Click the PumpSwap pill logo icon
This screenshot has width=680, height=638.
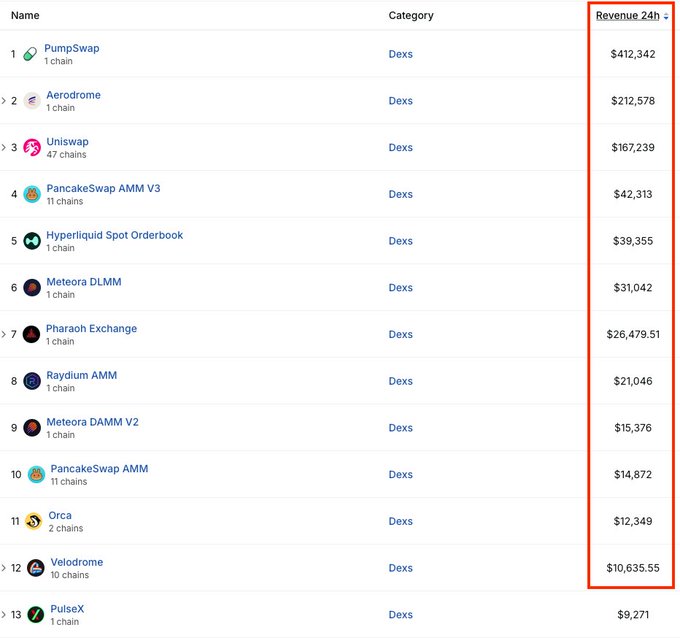pos(30,54)
